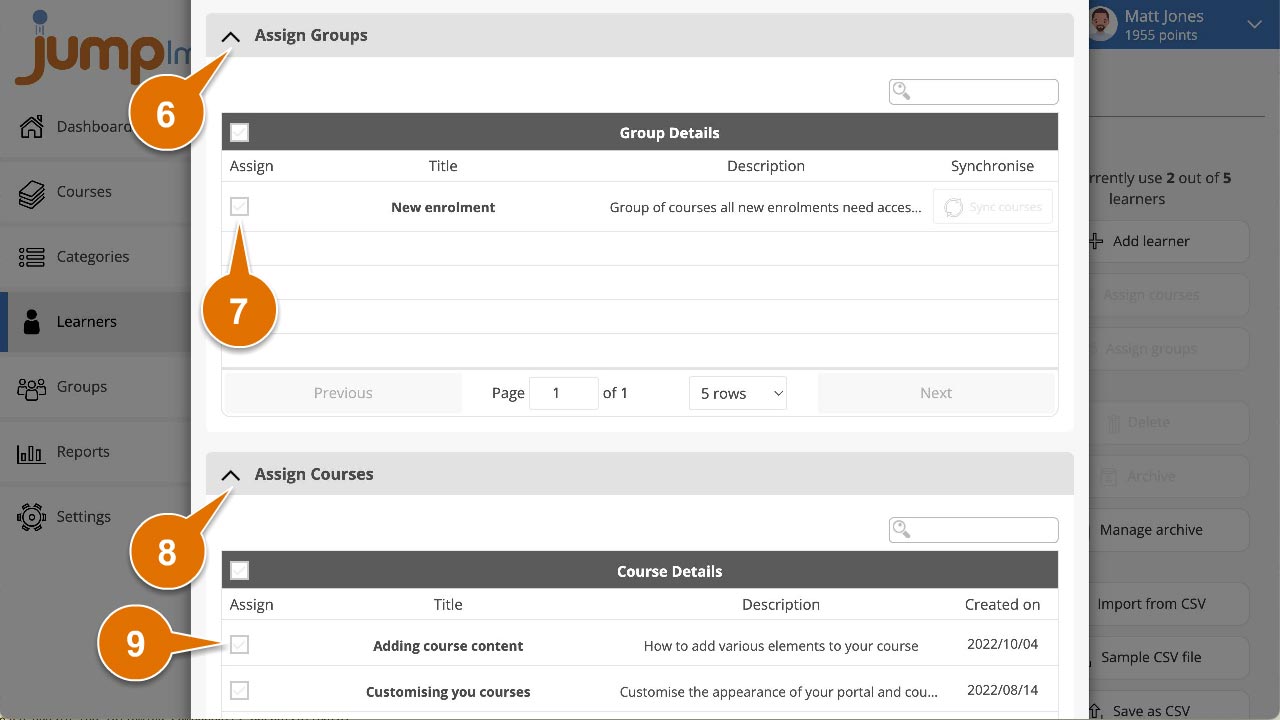
Task: Click the Created on column header
Action: (x=1003, y=605)
